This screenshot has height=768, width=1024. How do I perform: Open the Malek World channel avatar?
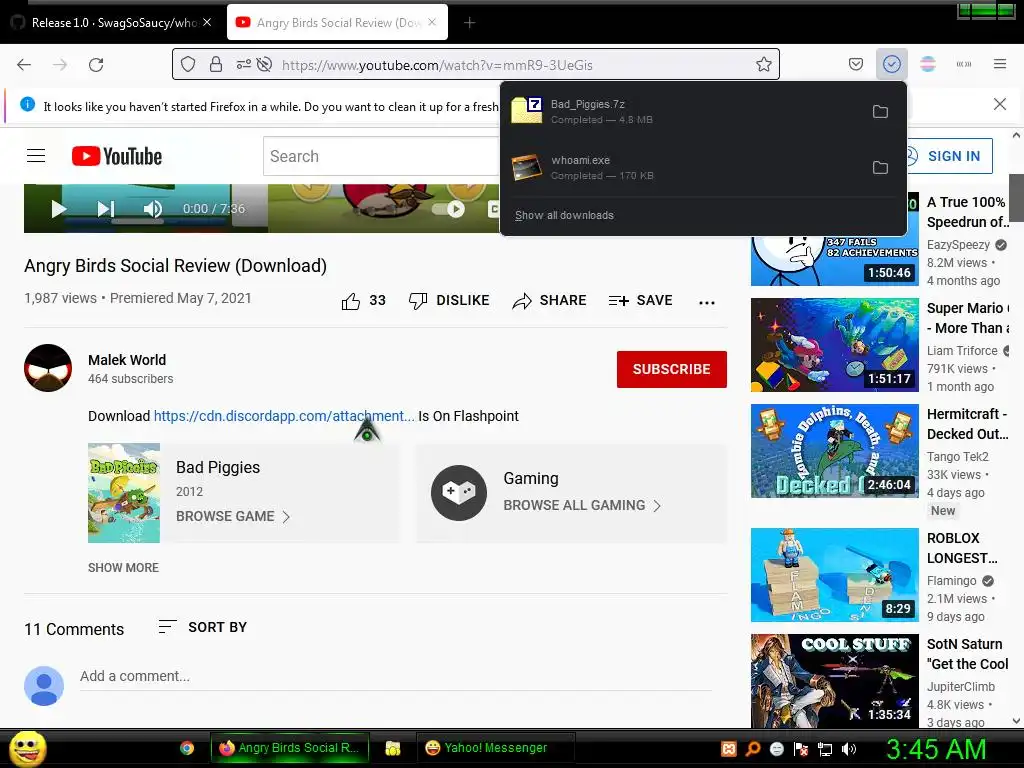point(48,368)
